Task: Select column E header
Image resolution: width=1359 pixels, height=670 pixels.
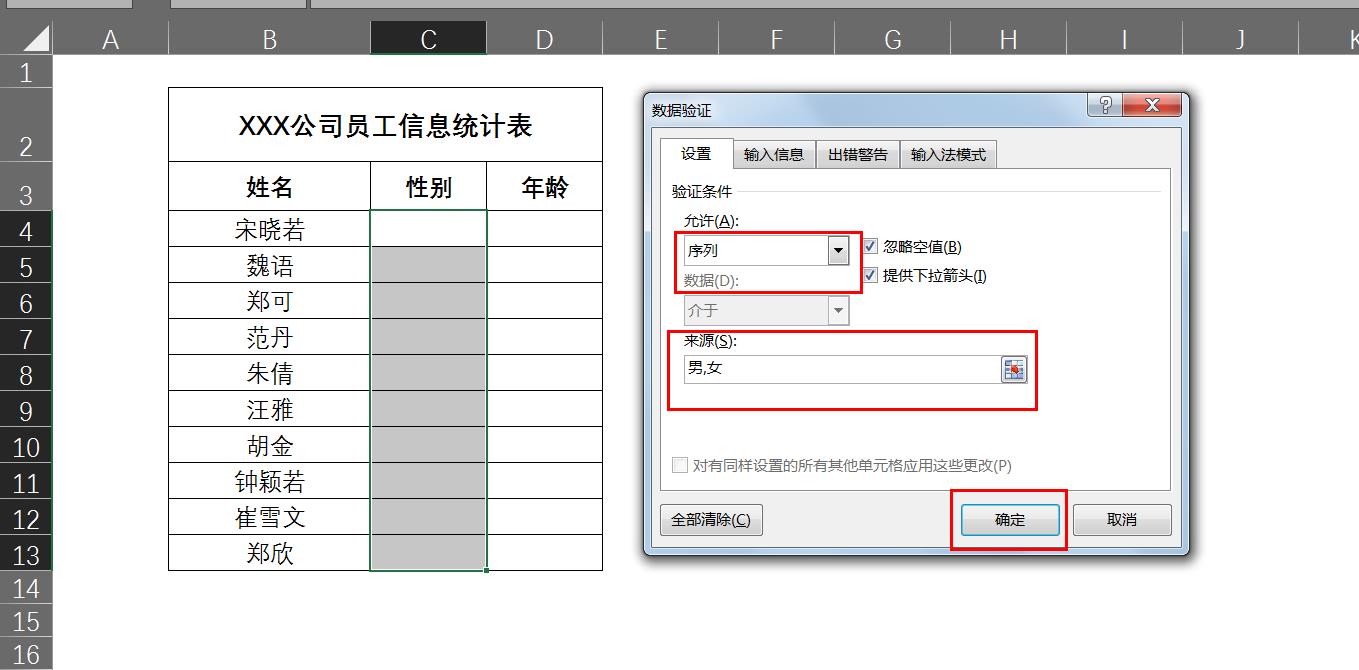Action: coord(660,39)
